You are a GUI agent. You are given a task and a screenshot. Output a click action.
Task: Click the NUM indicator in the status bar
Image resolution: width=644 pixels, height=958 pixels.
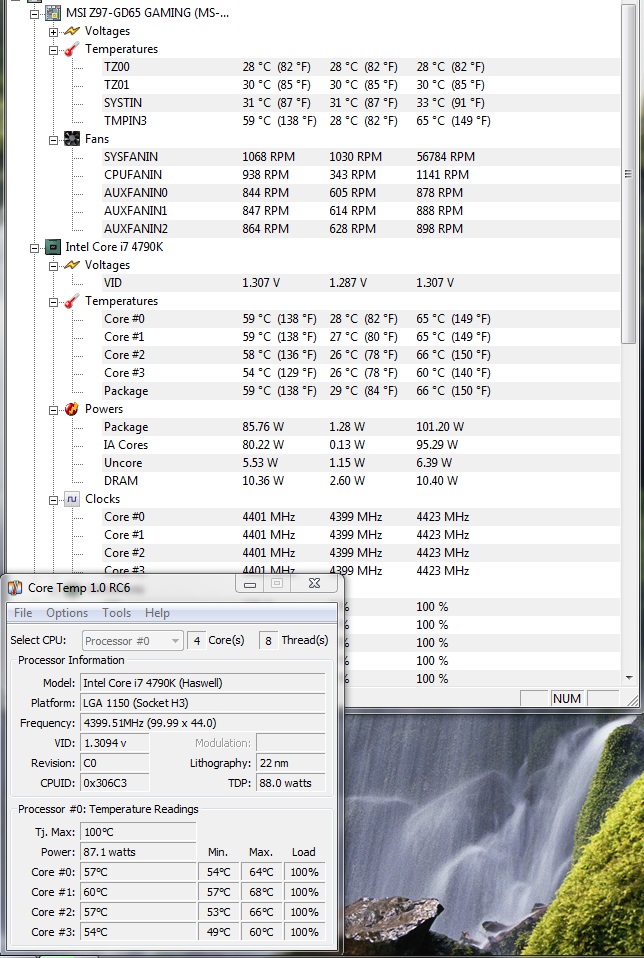point(566,698)
